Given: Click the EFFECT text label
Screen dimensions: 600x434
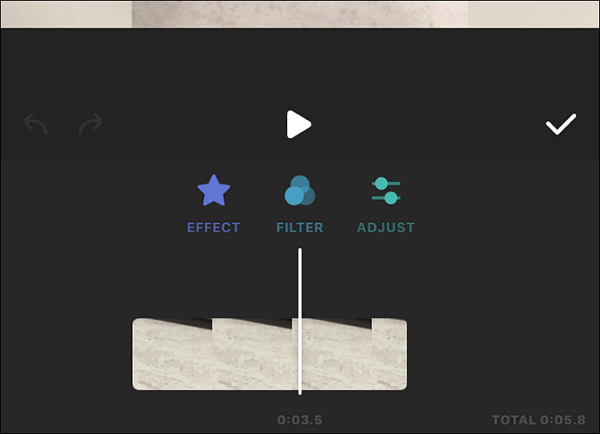Looking at the screenshot, I should [x=214, y=228].
